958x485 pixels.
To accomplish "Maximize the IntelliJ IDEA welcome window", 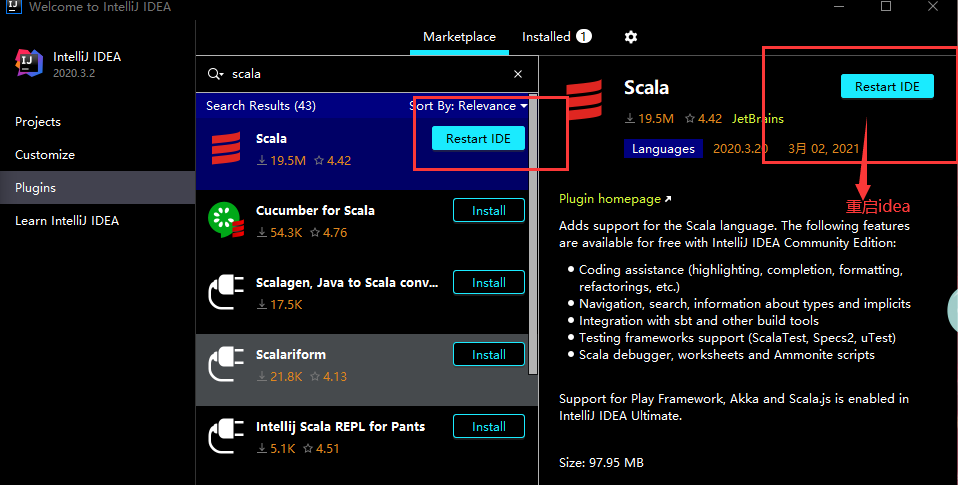I will 886,6.
